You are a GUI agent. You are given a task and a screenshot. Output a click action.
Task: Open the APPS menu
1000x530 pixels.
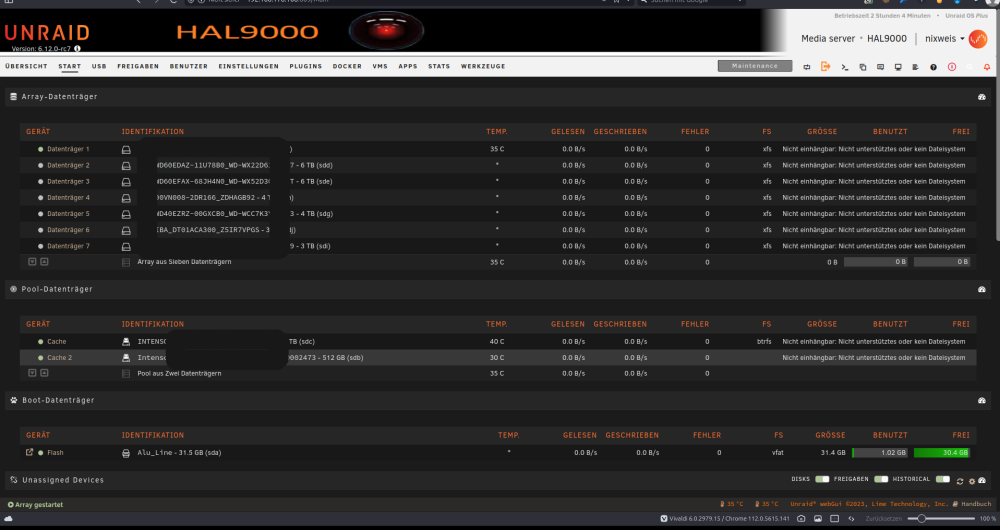click(x=408, y=66)
